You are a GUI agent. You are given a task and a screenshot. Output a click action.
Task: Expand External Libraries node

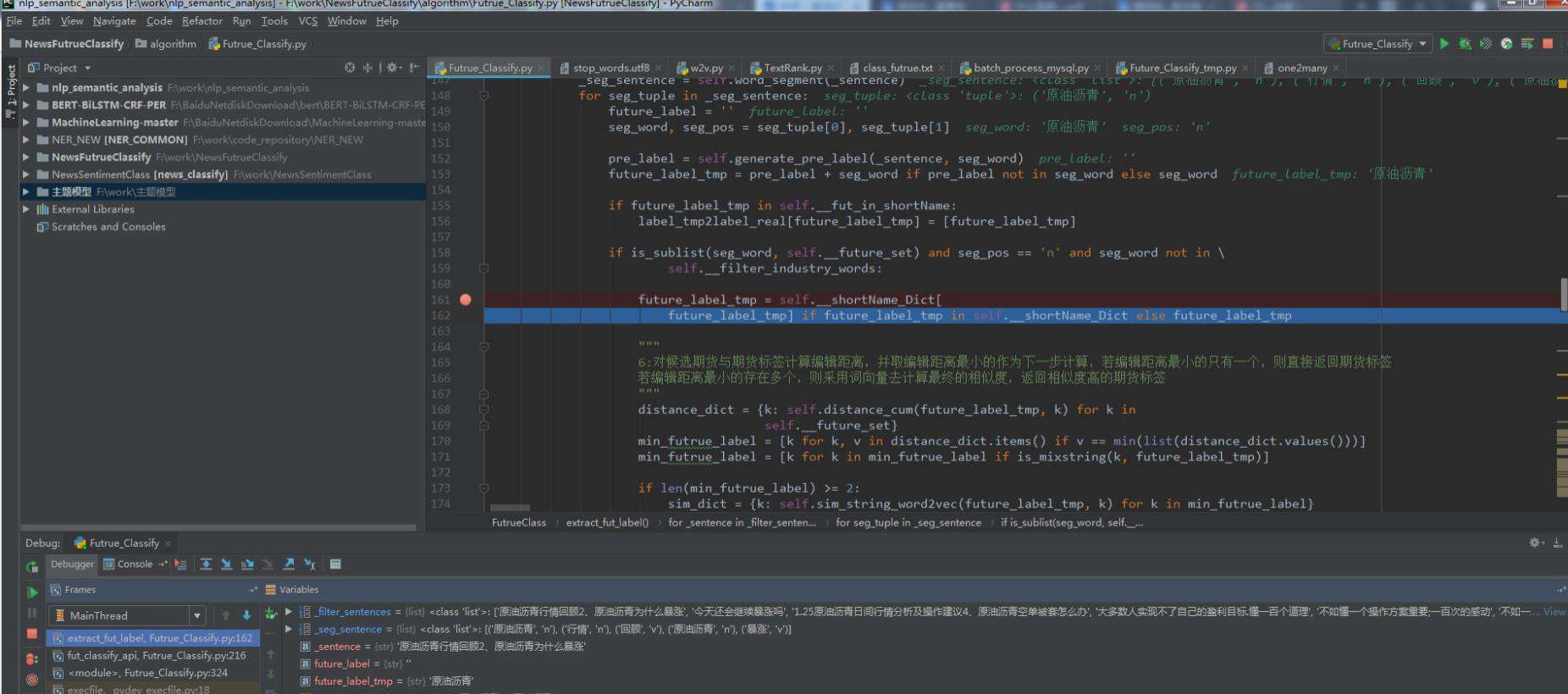[x=26, y=209]
